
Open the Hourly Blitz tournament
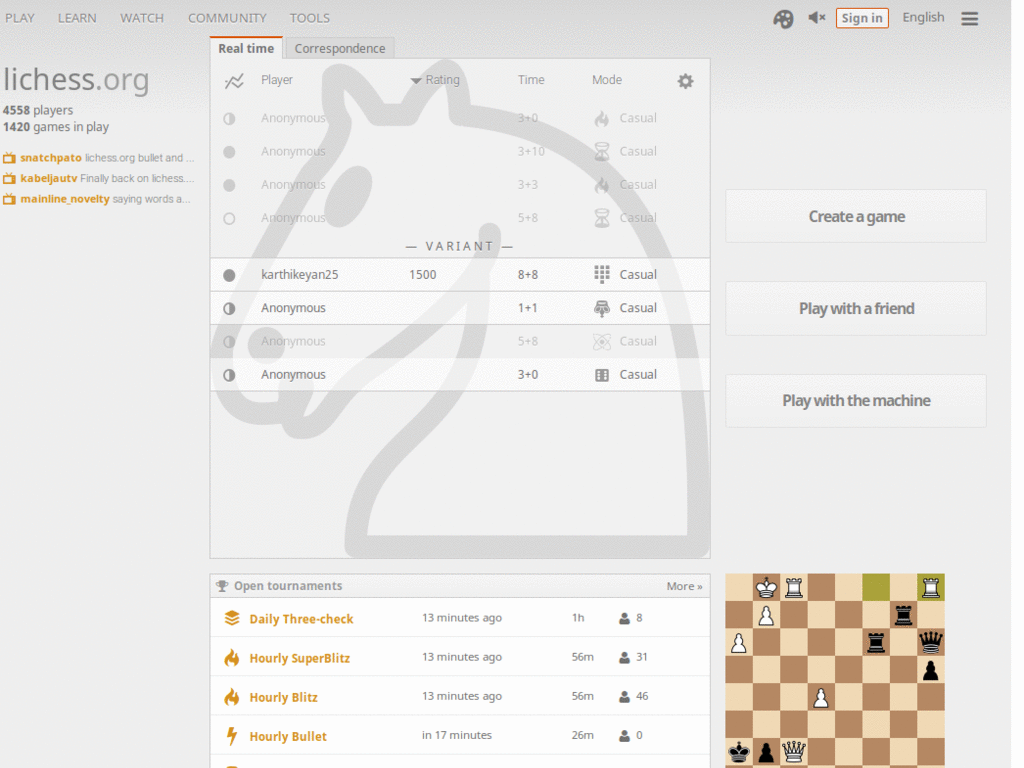(x=283, y=697)
